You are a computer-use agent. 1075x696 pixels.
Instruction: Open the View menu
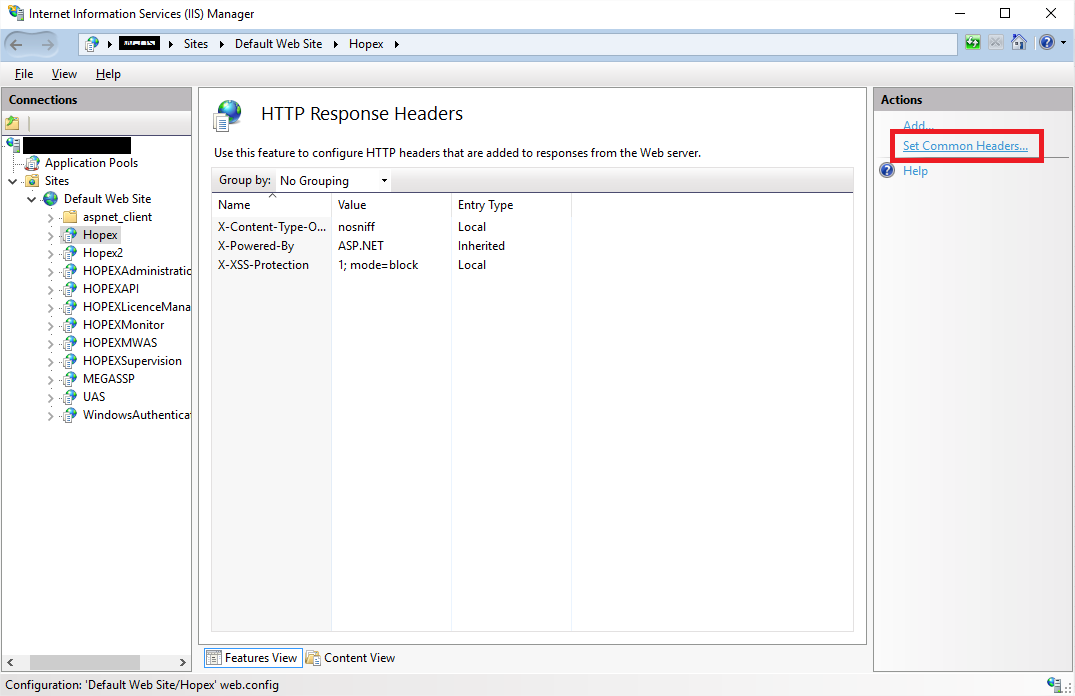tap(64, 74)
